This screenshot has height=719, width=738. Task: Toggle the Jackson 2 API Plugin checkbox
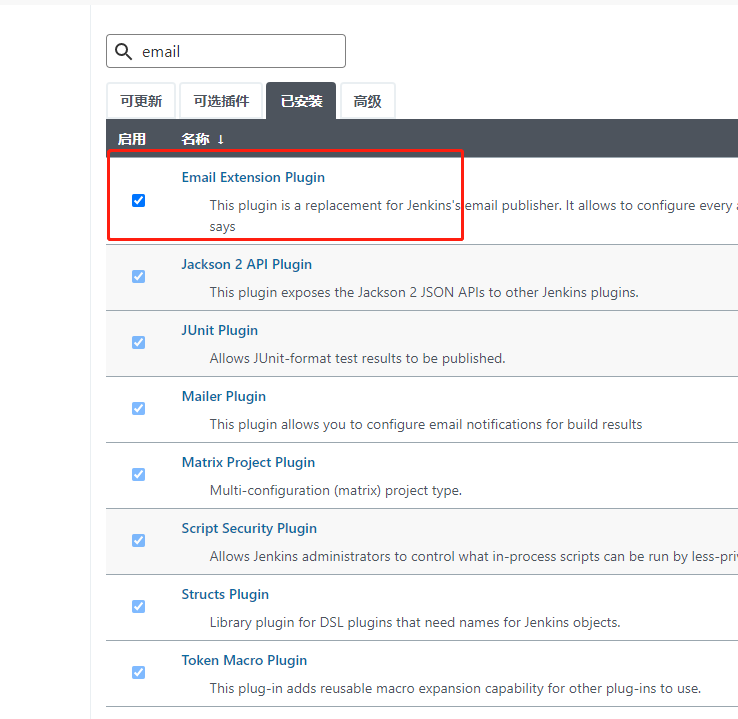click(138, 276)
